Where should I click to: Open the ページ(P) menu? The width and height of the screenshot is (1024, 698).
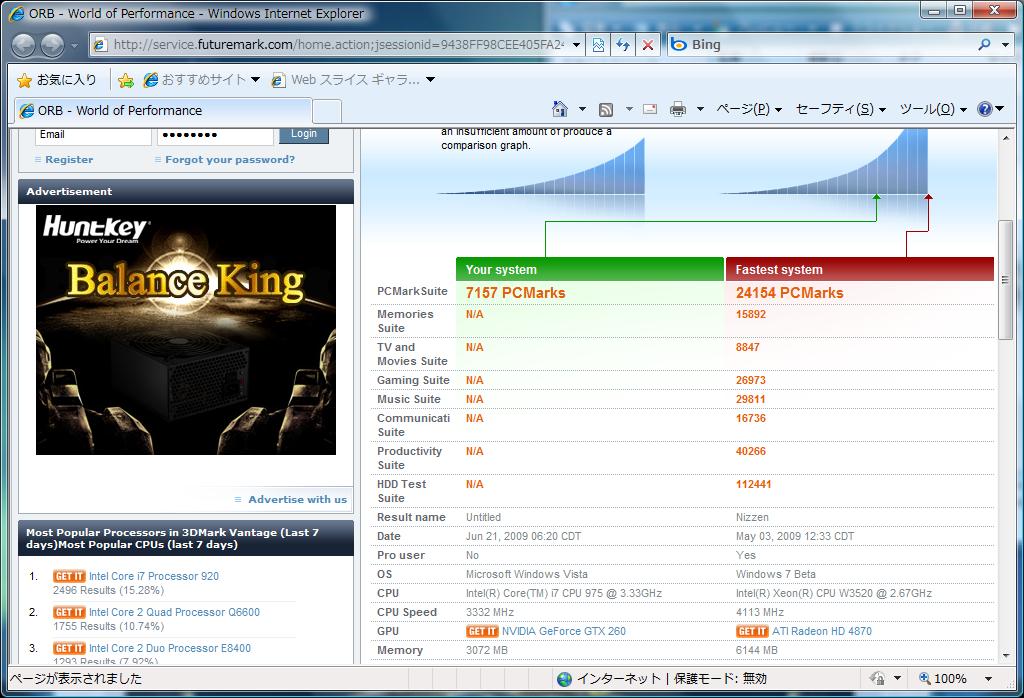point(749,109)
